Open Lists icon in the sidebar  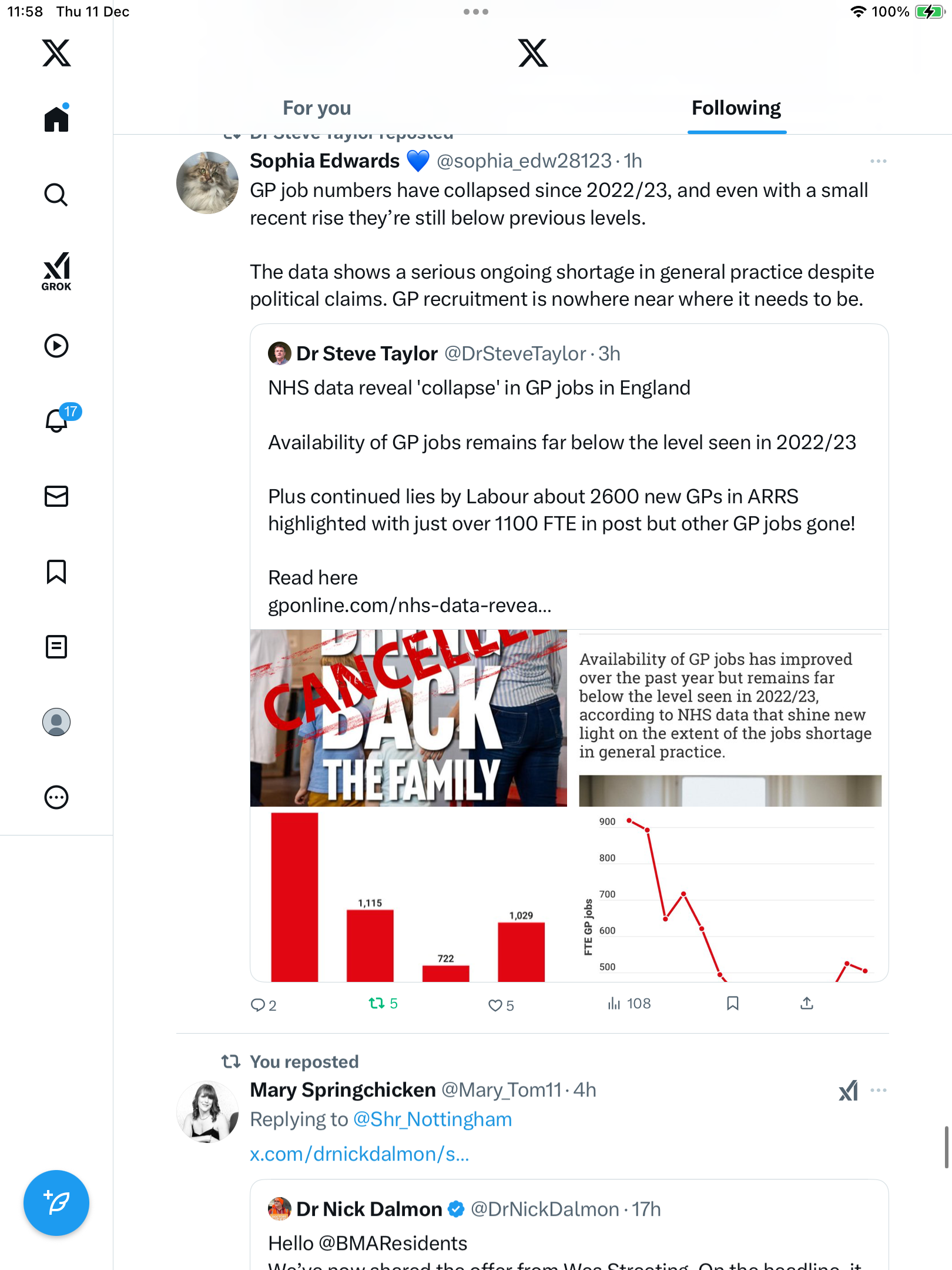[56, 647]
